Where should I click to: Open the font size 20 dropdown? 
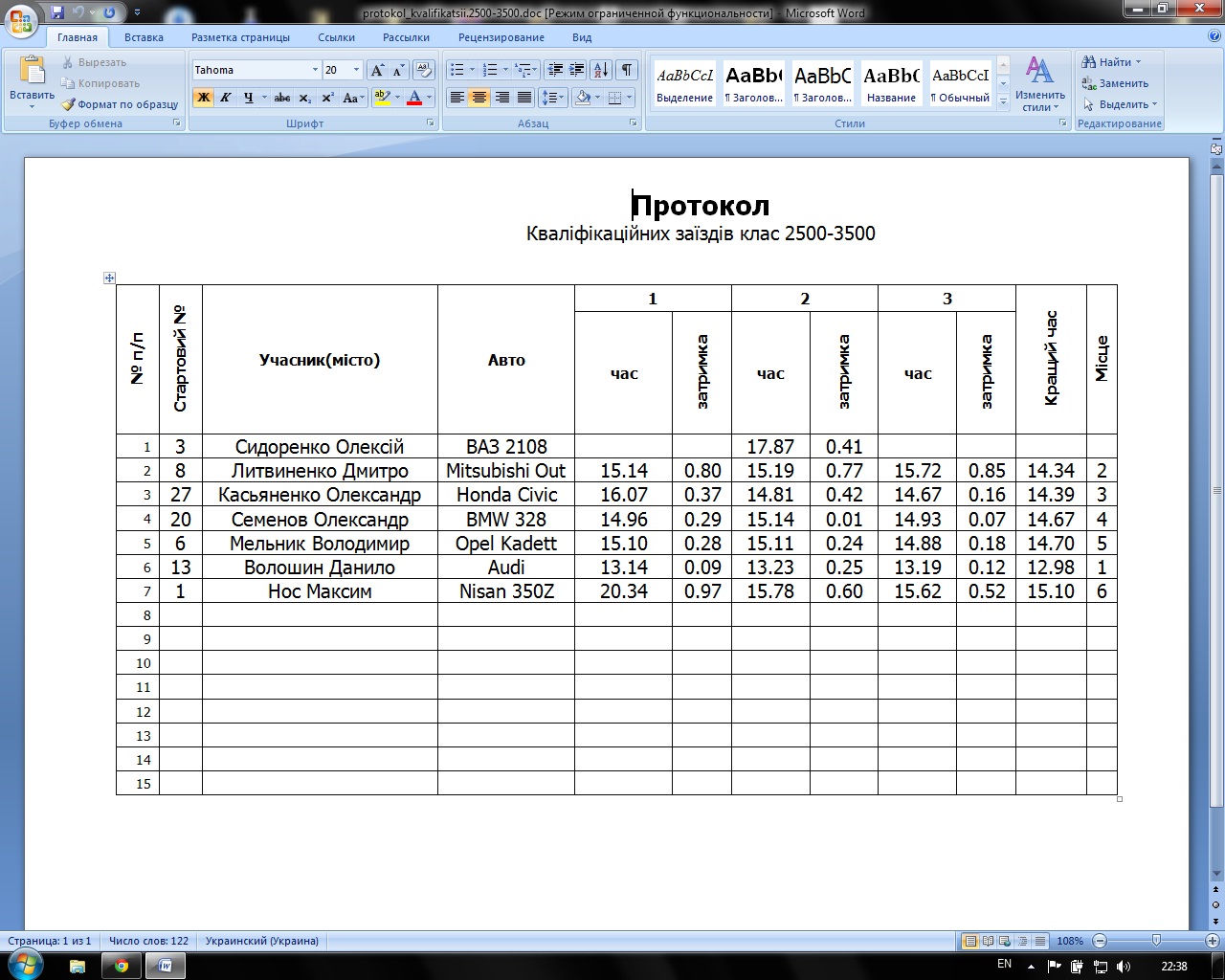point(356,70)
